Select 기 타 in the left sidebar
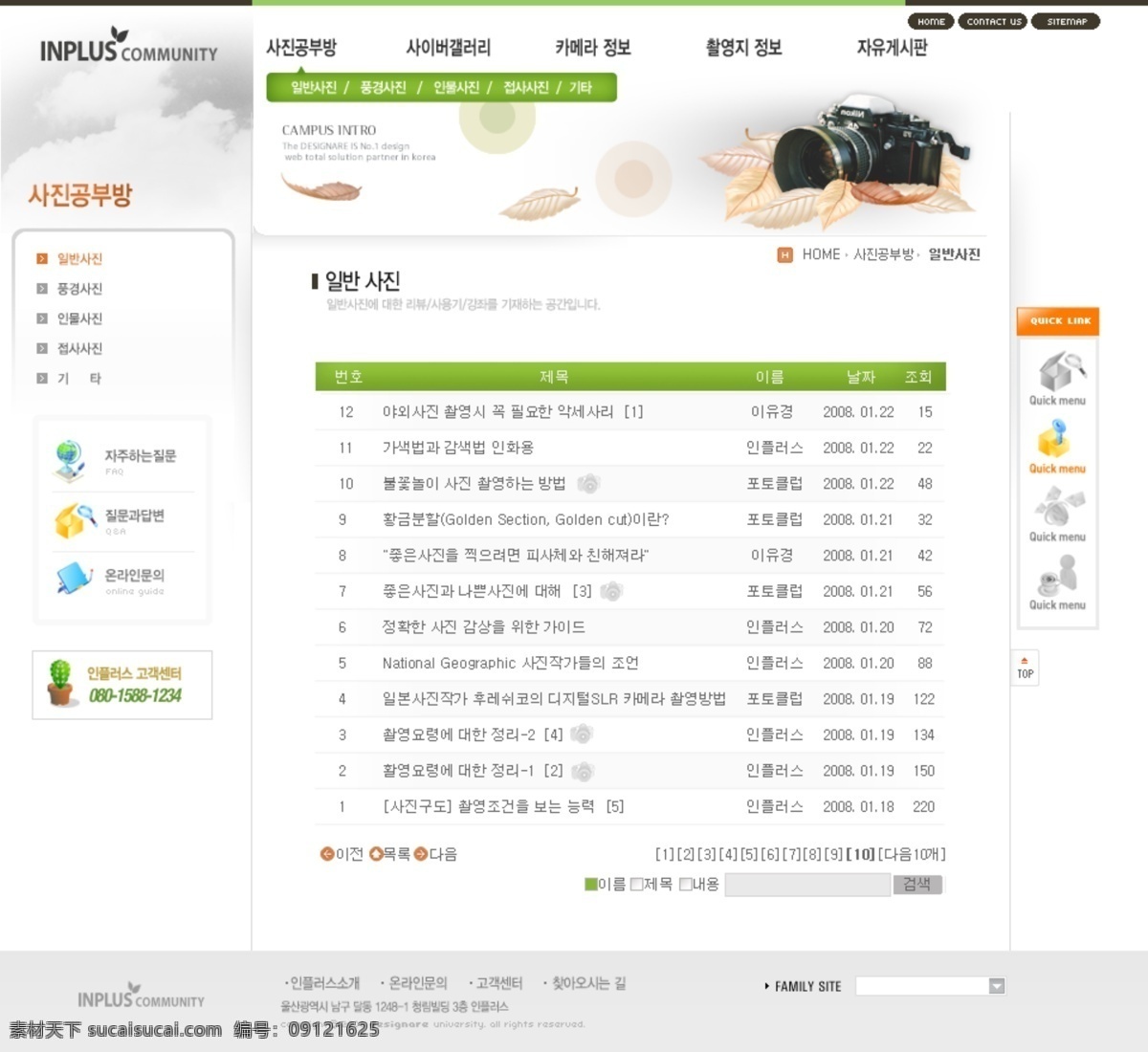 click(x=79, y=379)
